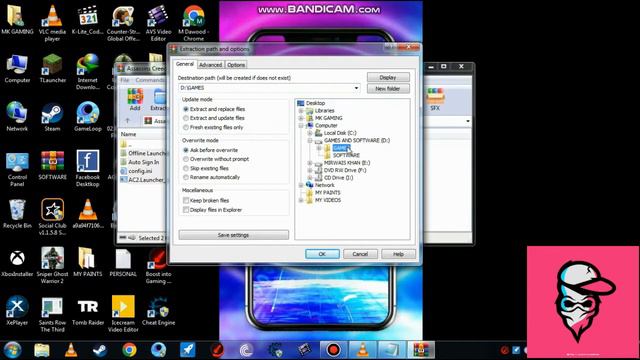Screen dimensions: 640x360
Task: Collapse GAMES AND SOFTWARE (D:) node
Action: (310, 140)
